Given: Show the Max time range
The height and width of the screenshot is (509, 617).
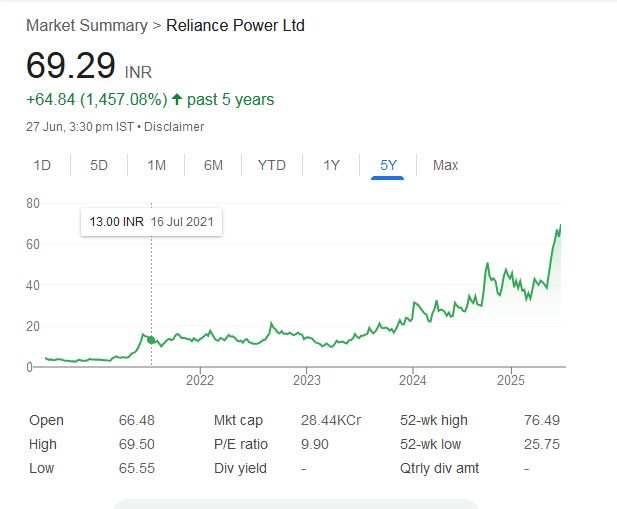Looking at the screenshot, I should (x=445, y=165).
